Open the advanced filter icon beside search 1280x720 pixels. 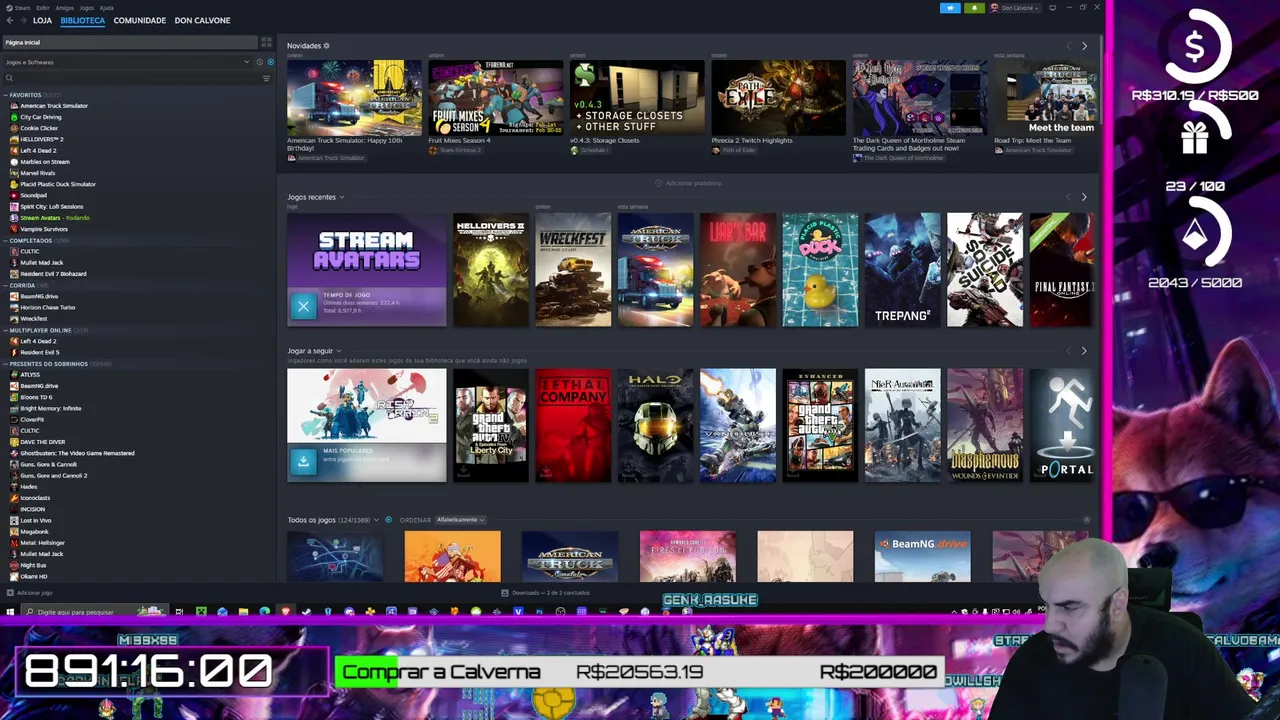[x=266, y=78]
